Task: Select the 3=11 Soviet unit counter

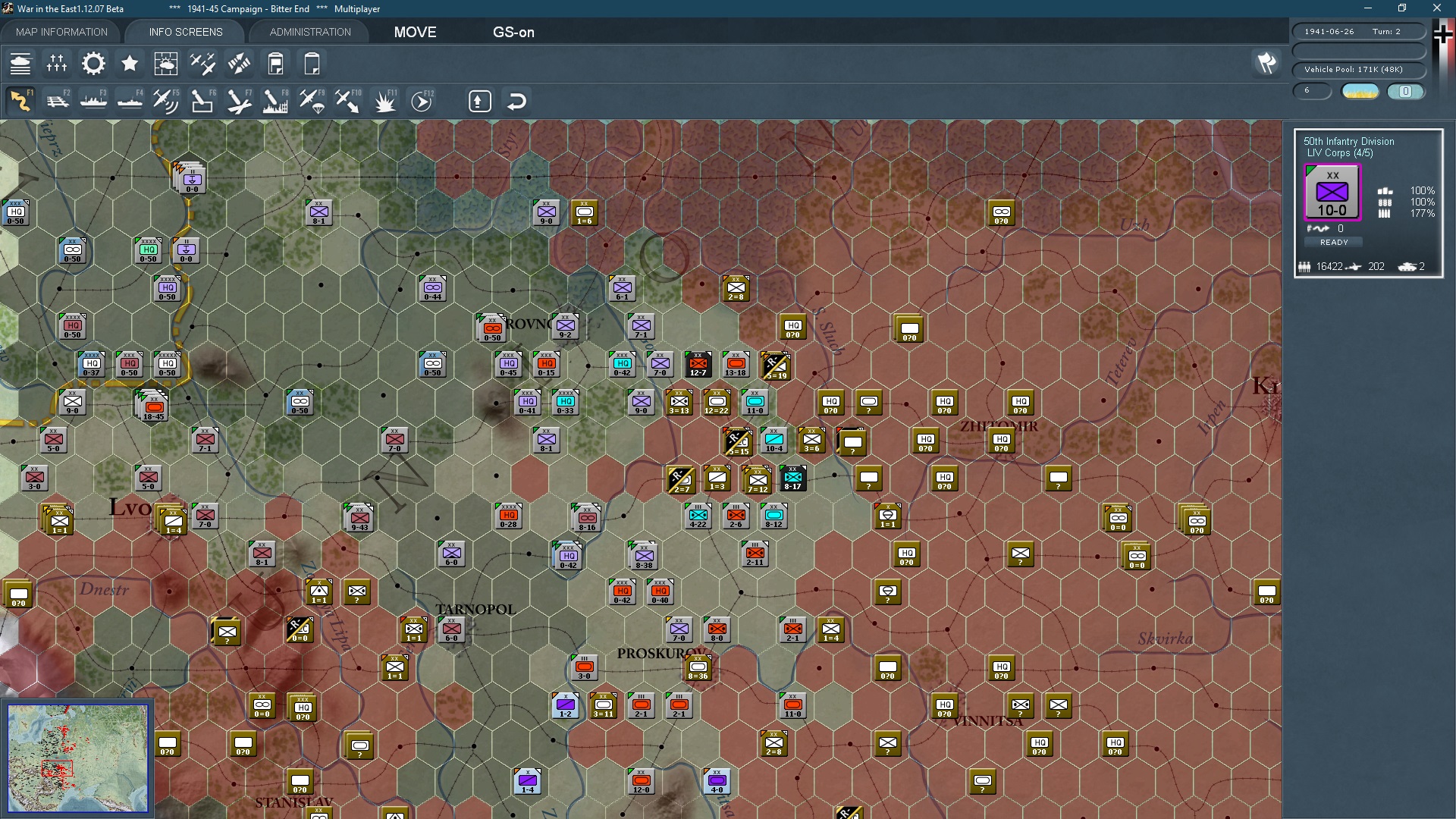Action: click(x=603, y=705)
